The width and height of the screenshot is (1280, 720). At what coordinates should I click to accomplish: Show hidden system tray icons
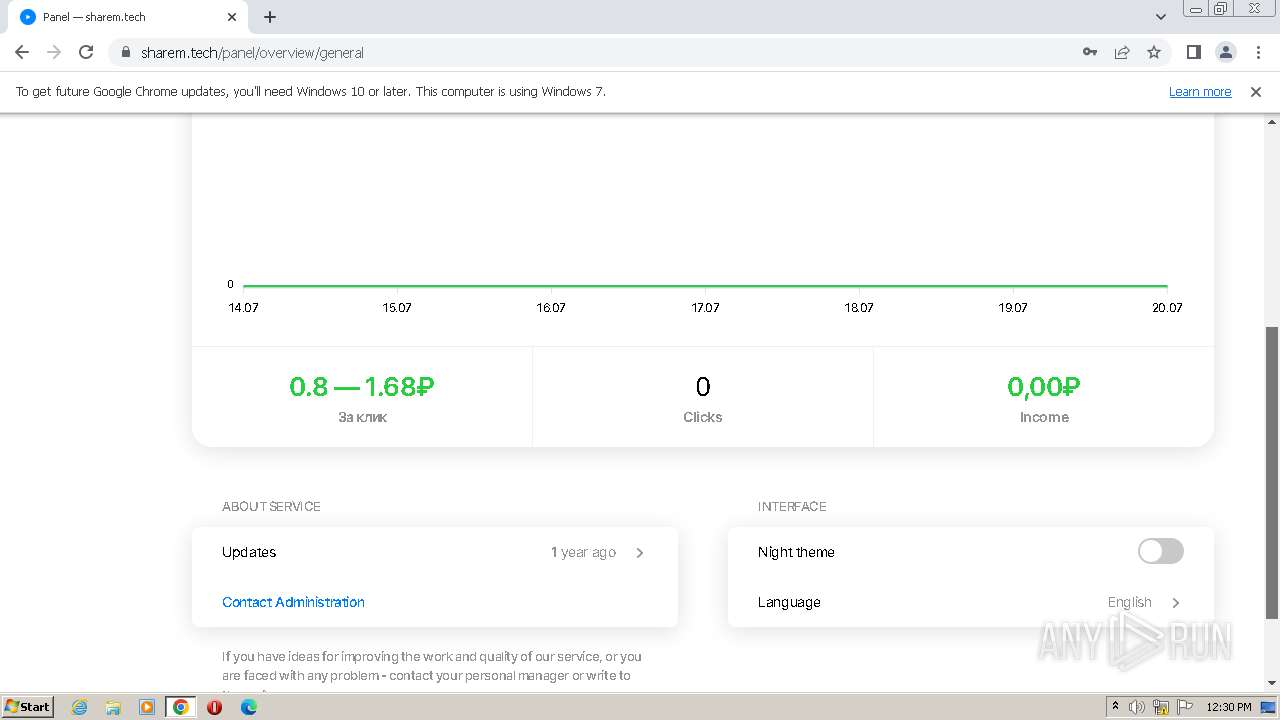pos(1115,707)
